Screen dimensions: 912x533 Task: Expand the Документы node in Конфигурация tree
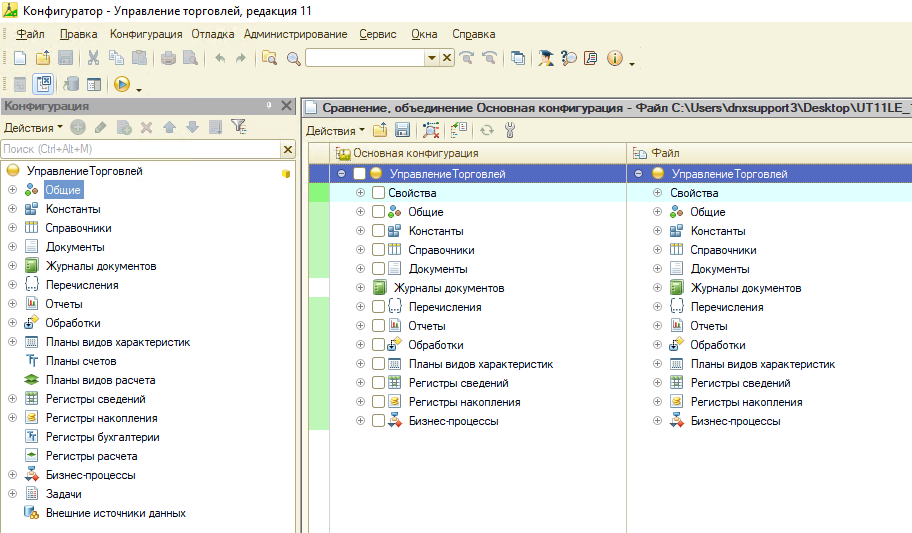[x=12, y=247]
